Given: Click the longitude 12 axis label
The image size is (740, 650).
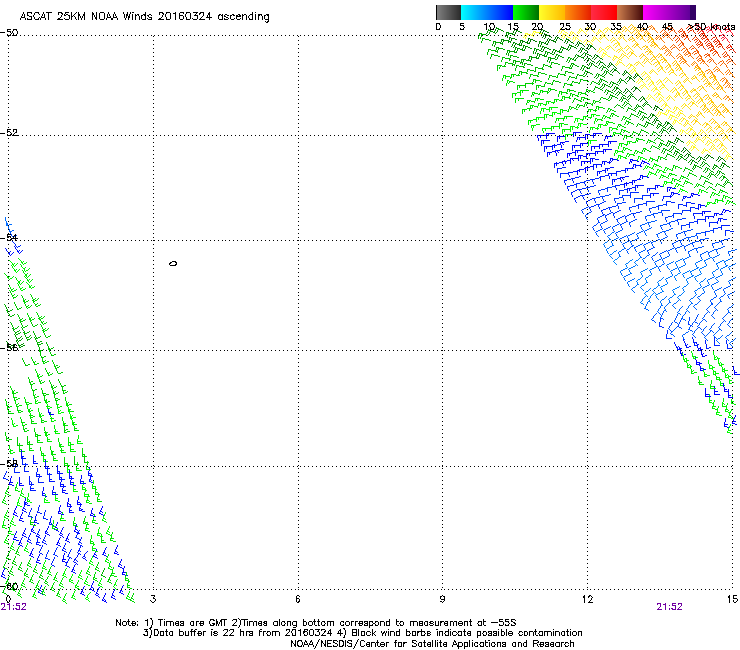Looking at the screenshot, I should [x=587, y=599].
